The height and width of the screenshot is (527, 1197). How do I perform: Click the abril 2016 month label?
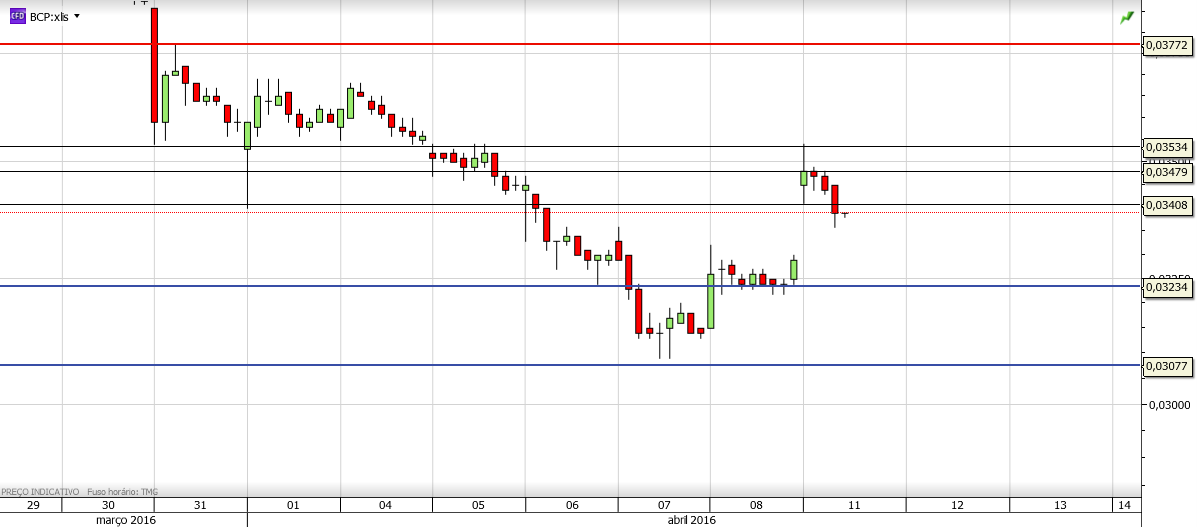[x=692, y=520]
